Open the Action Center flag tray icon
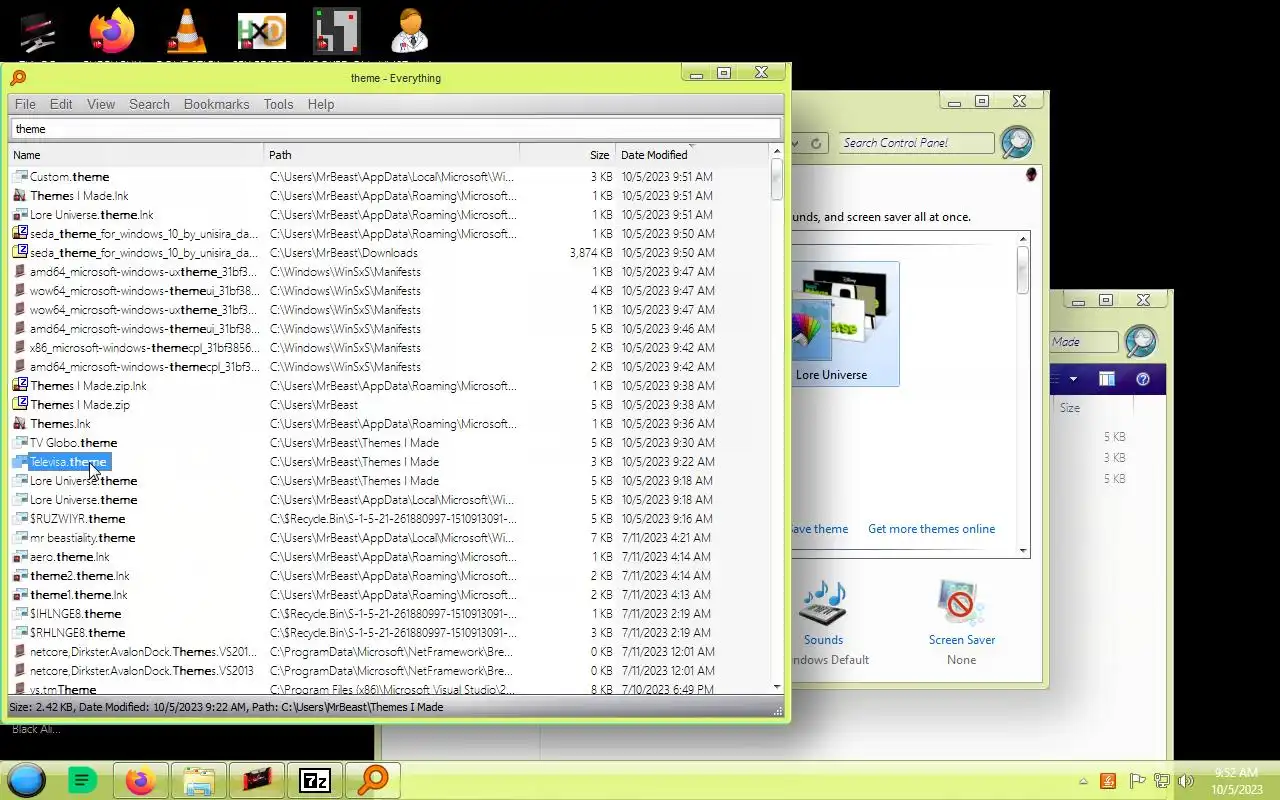Viewport: 1280px width, 800px height. [x=1137, y=781]
